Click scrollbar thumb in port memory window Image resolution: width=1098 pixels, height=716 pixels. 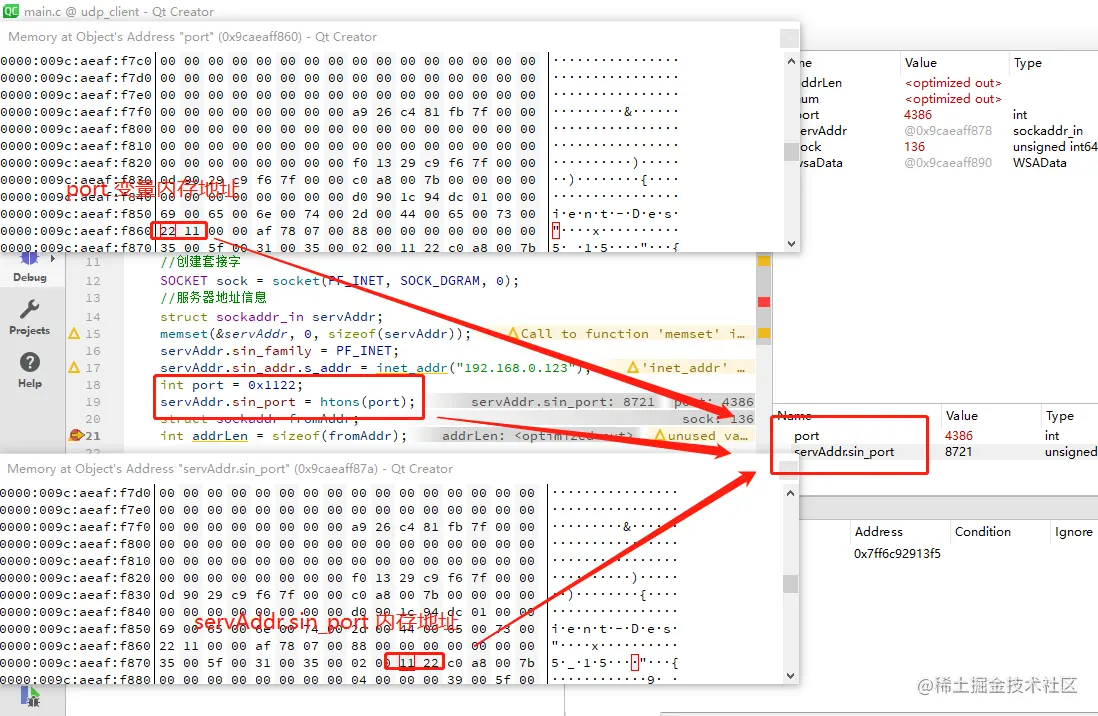click(x=791, y=151)
